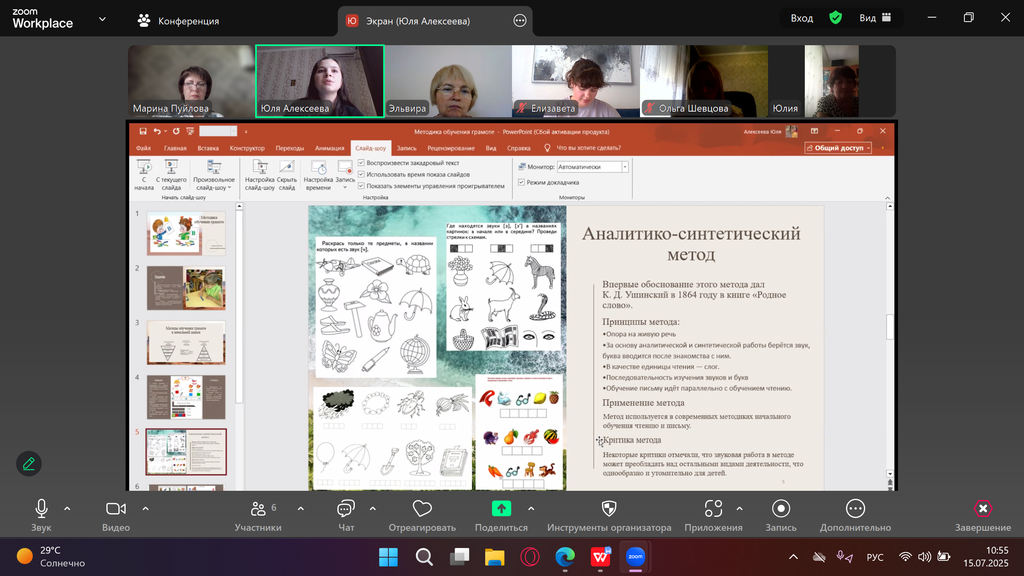Screen dimensions: 1024x576
Task: Open the Участники participants panel
Action: [x=258, y=509]
